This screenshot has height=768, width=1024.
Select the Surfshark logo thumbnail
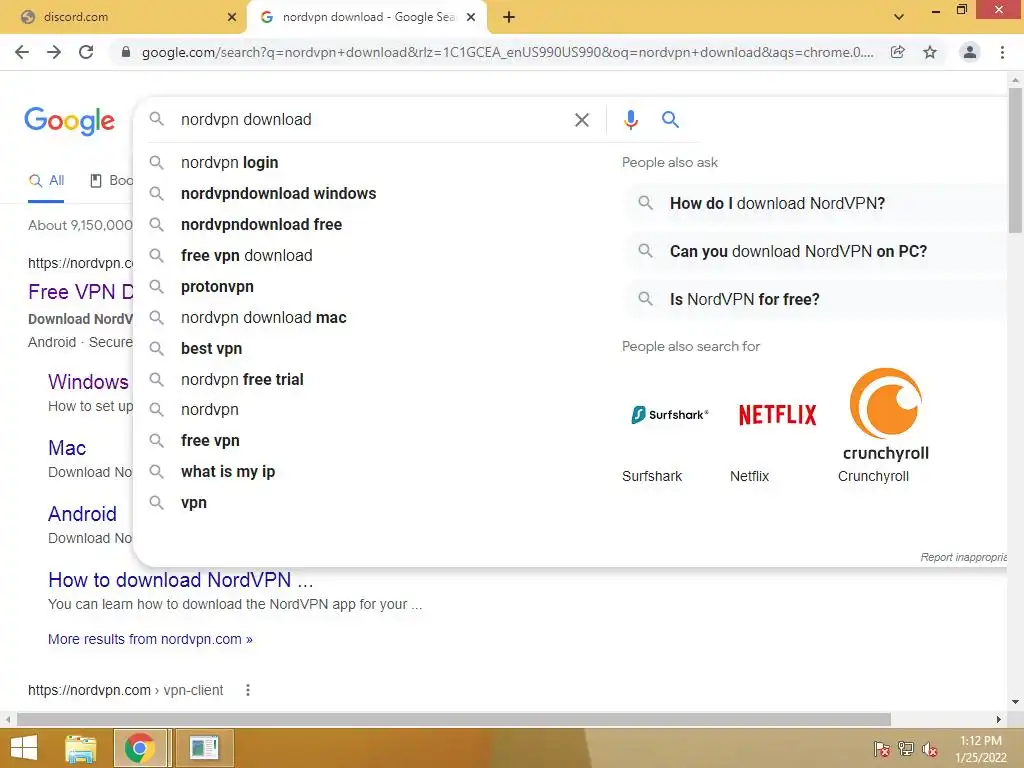point(670,415)
